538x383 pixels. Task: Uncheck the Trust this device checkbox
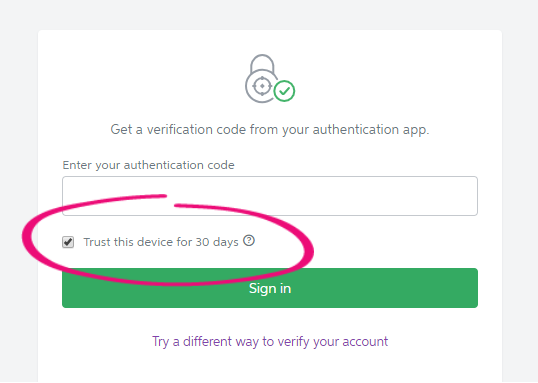pyautogui.click(x=68, y=242)
